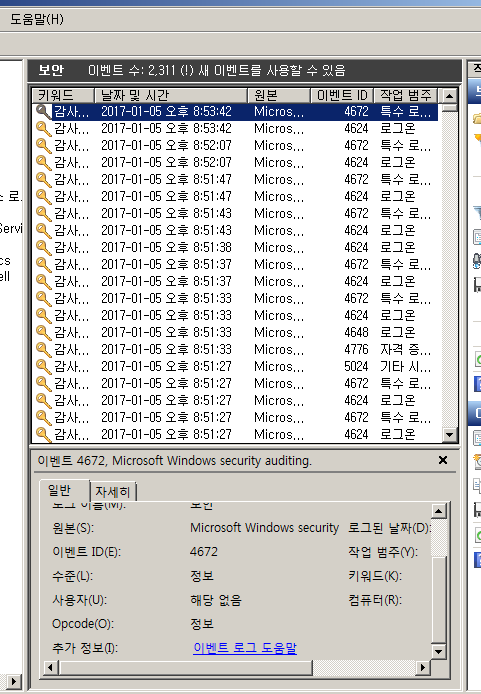The width and height of the screenshot is (481, 694).
Task: Sort by the 날짜 및 시간 column header
Action: pos(171,95)
